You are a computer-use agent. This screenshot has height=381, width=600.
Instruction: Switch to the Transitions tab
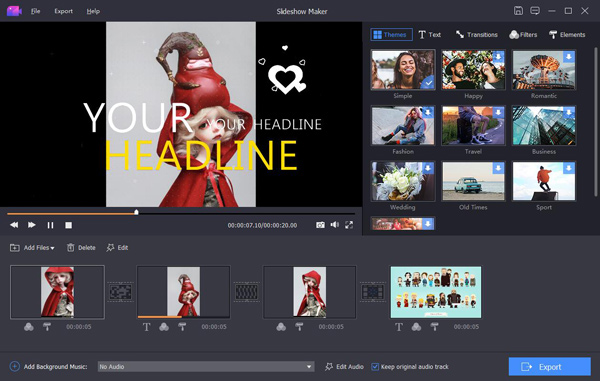(x=476, y=34)
